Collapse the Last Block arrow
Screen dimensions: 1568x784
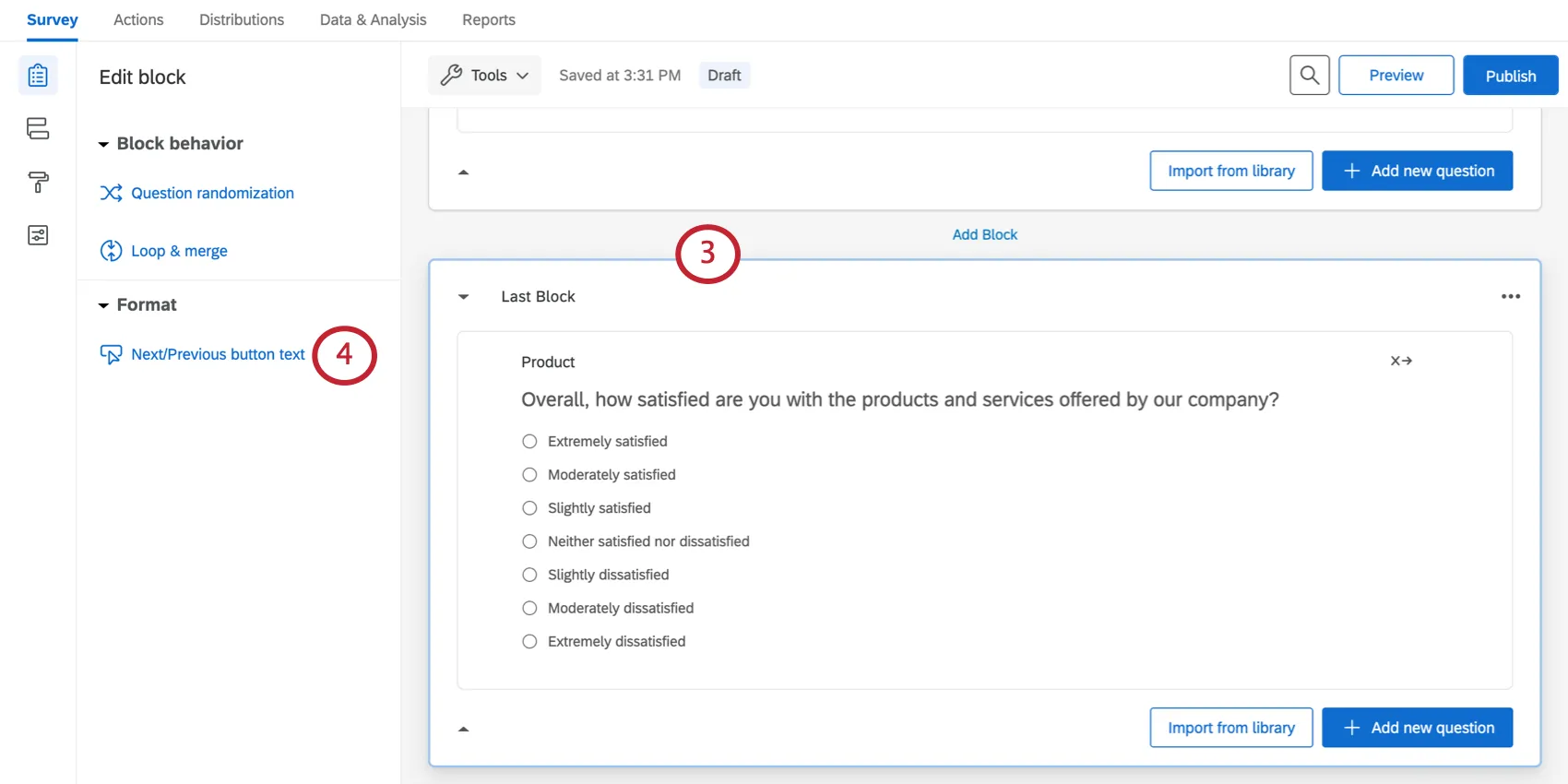pos(464,297)
